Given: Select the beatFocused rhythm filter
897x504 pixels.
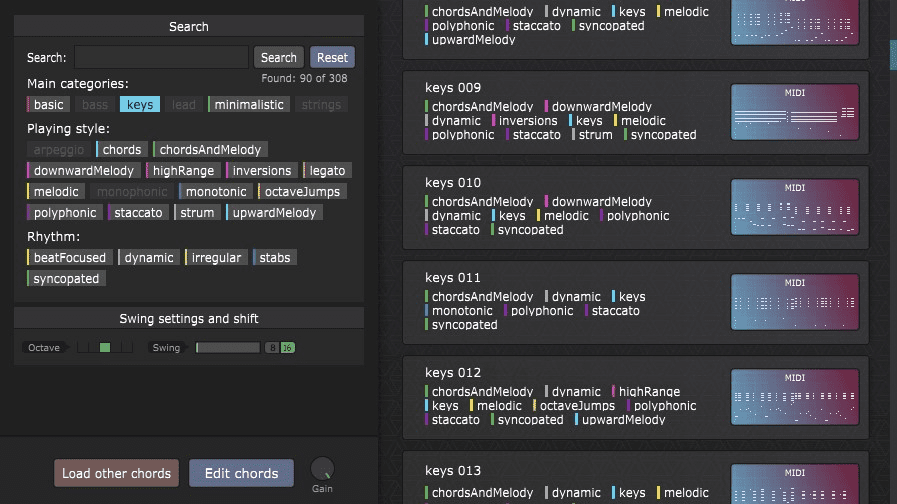Looking at the screenshot, I should 69,258.
